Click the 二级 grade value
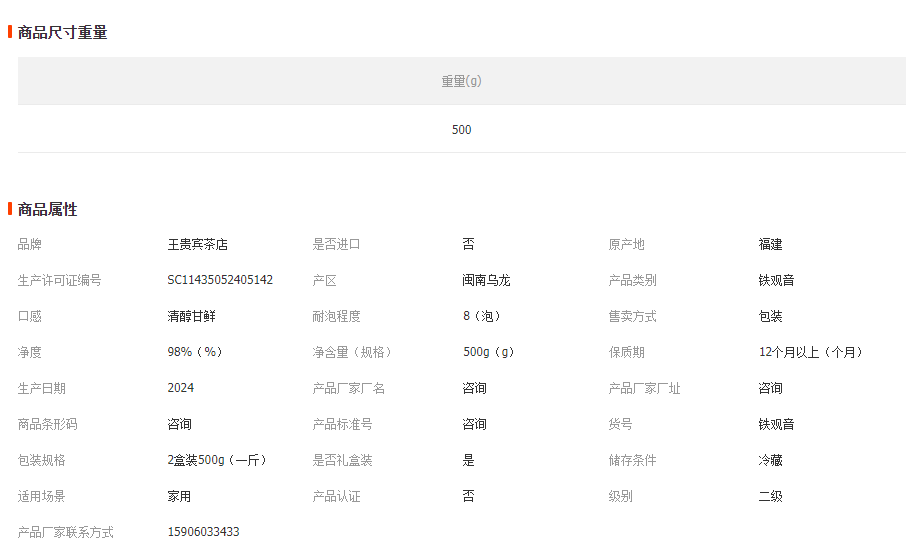Viewport: 924px width, 554px height. [770, 496]
